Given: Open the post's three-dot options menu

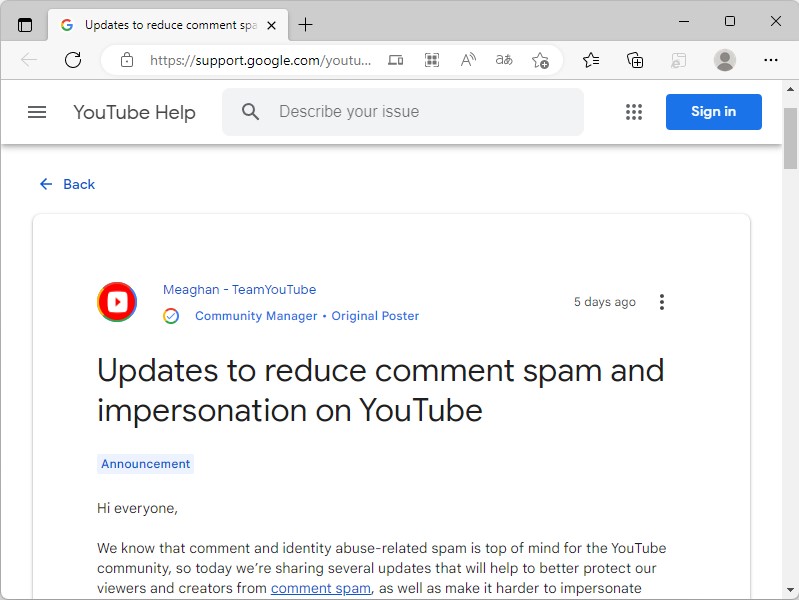Looking at the screenshot, I should [x=661, y=302].
